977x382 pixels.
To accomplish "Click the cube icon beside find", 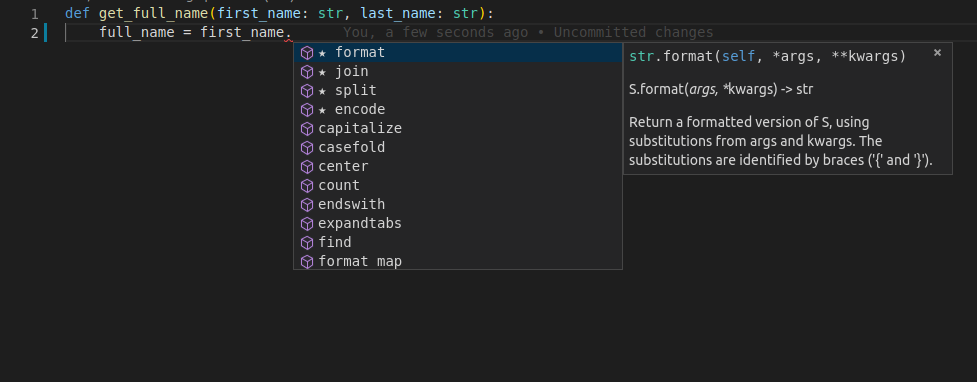I will point(307,242).
